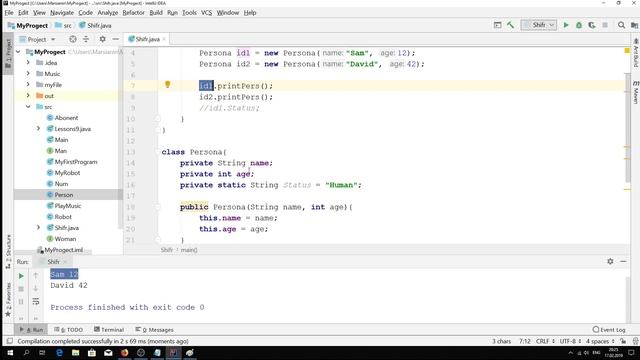This screenshot has height=360, width=640.
Task: Open the VCS menu
Action: 207,13
